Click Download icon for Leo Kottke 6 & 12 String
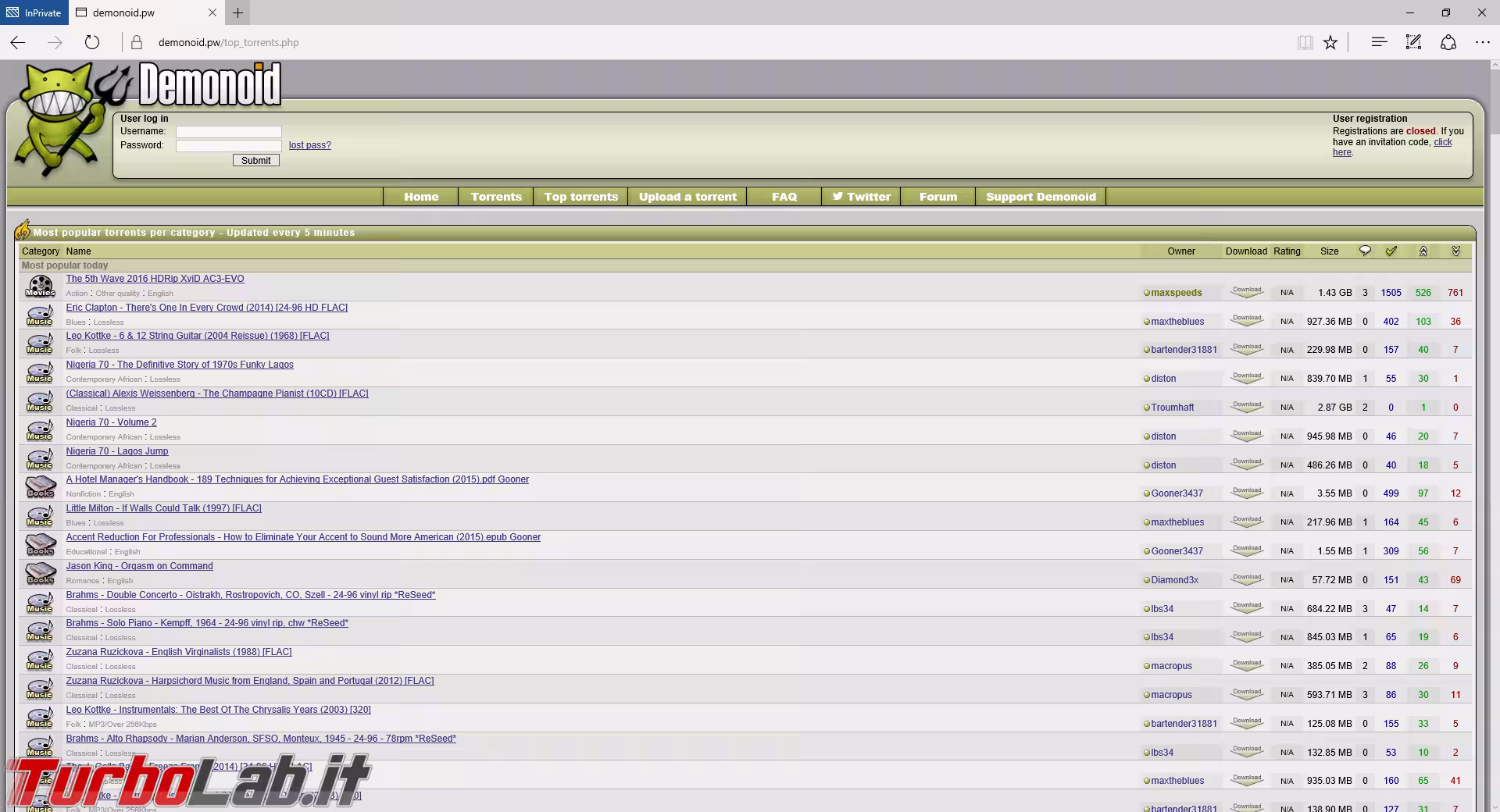Screen dimensions: 1500x812 click(x=1247, y=349)
